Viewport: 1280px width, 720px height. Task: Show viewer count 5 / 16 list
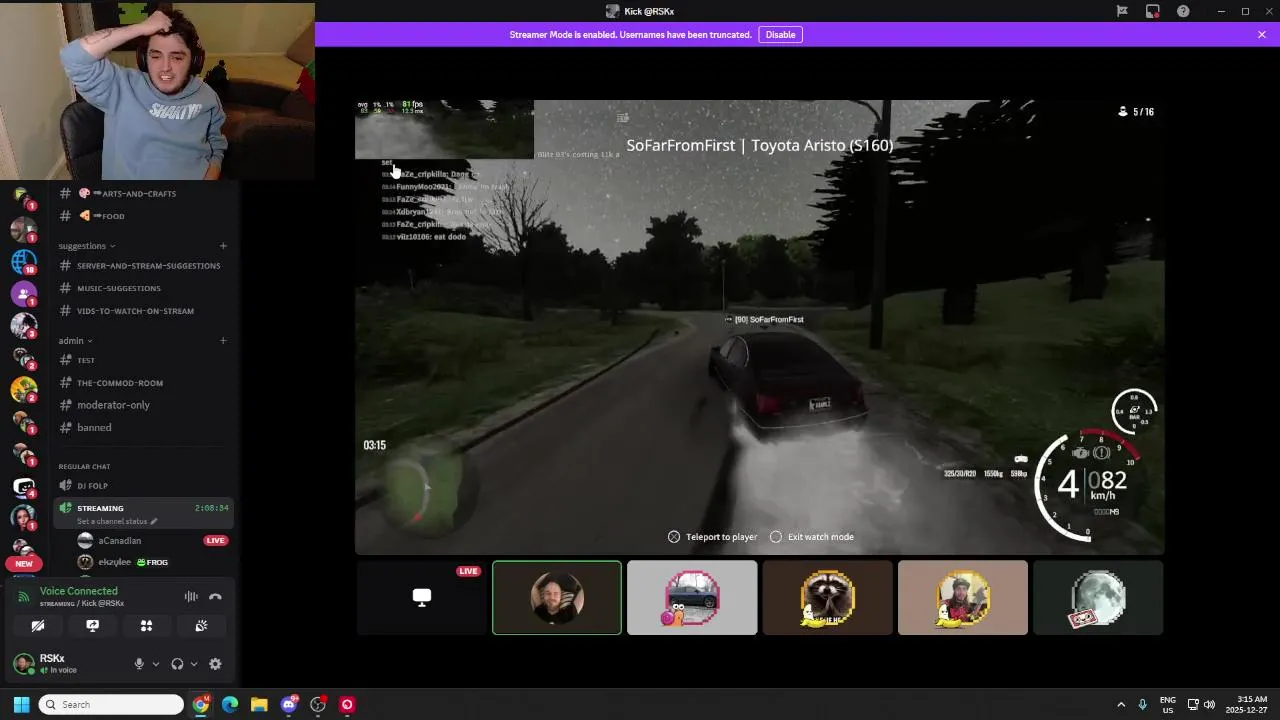coord(1136,112)
